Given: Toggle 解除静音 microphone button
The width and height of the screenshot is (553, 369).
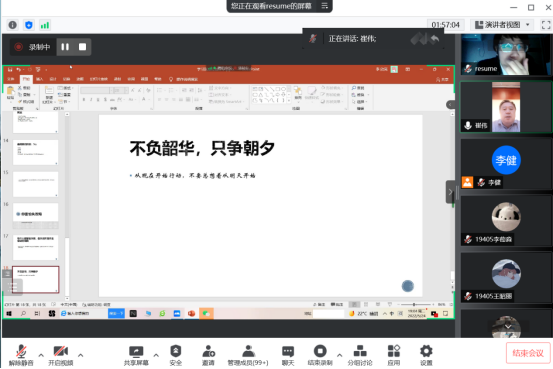Looking at the screenshot, I should tap(21, 355).
